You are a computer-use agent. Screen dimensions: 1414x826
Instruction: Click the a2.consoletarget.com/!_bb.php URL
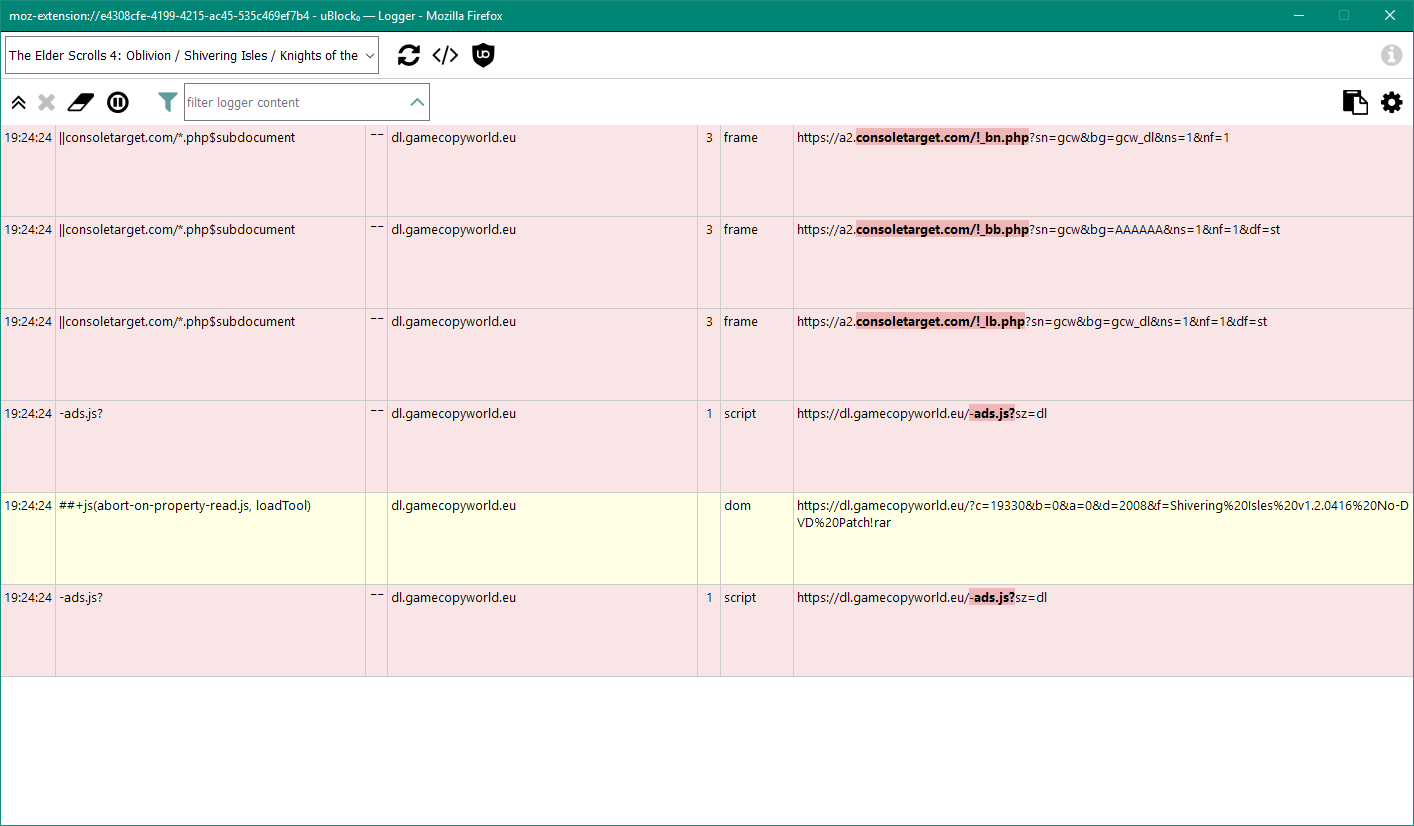[1038, 230]
